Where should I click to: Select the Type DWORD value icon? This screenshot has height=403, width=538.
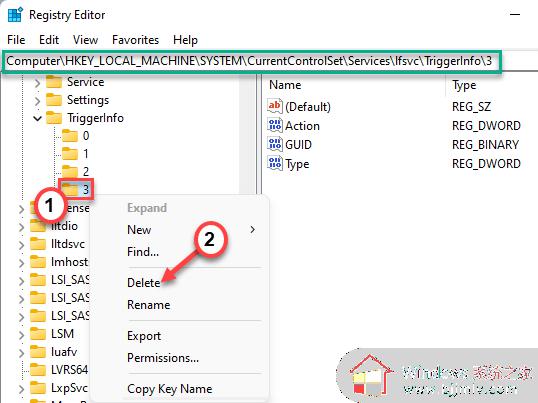click(275, 164)
